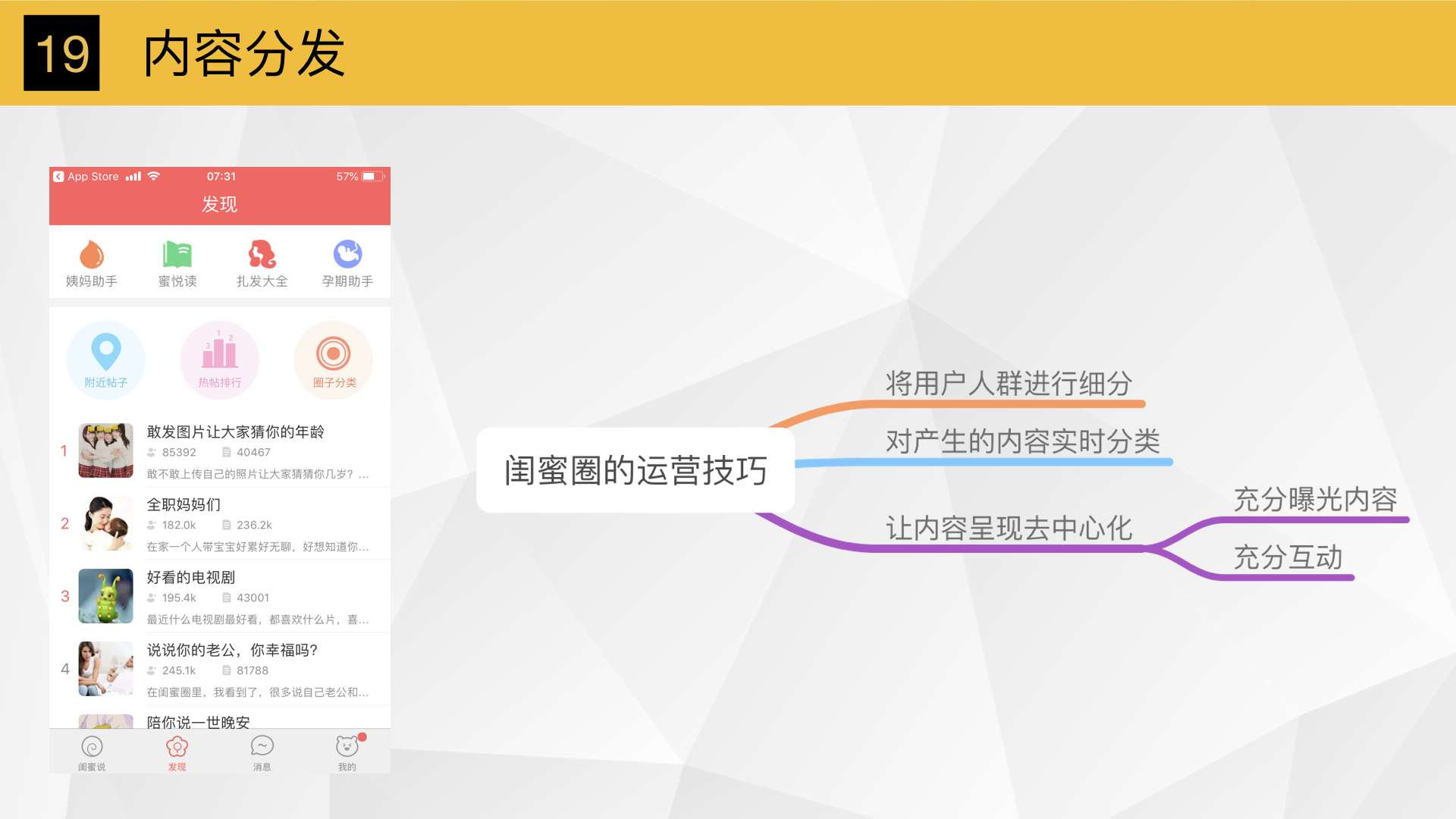
Task: Select member count 195.4k
Action: [x=179, y=598]
